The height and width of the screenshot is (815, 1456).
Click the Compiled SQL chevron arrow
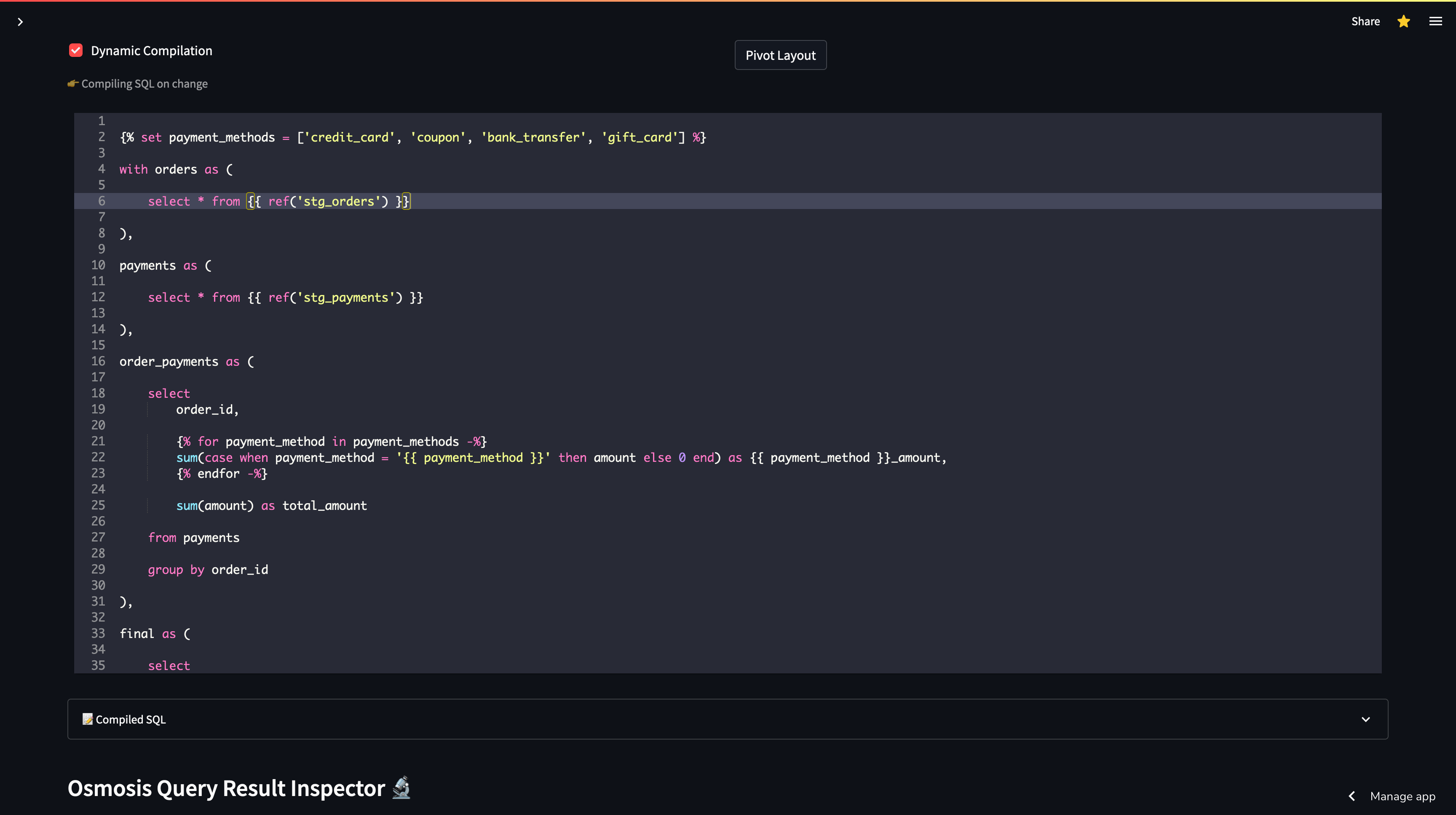[x=1365, y=719]
